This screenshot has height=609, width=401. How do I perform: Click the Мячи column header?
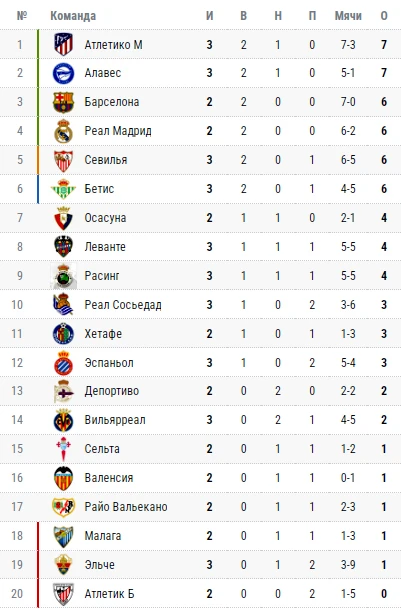pos(348,16)
